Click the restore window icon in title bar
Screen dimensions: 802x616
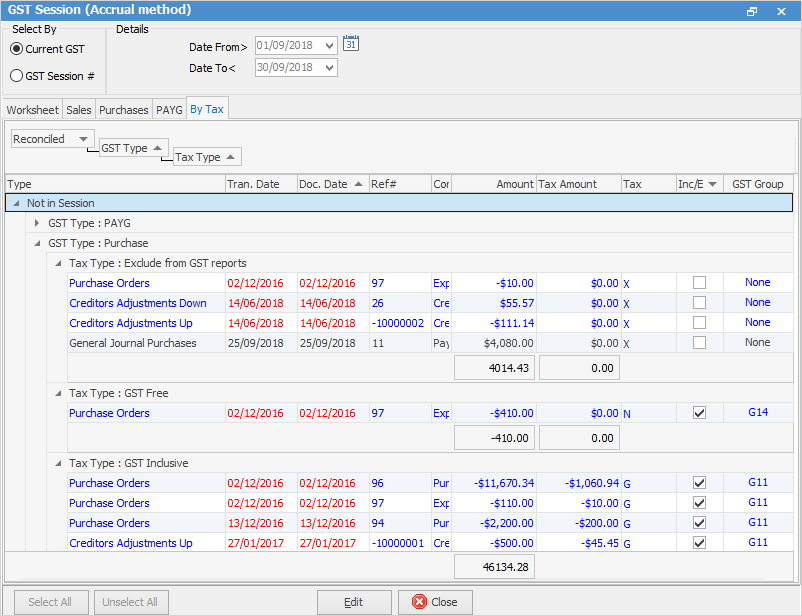tap(752, 11)
